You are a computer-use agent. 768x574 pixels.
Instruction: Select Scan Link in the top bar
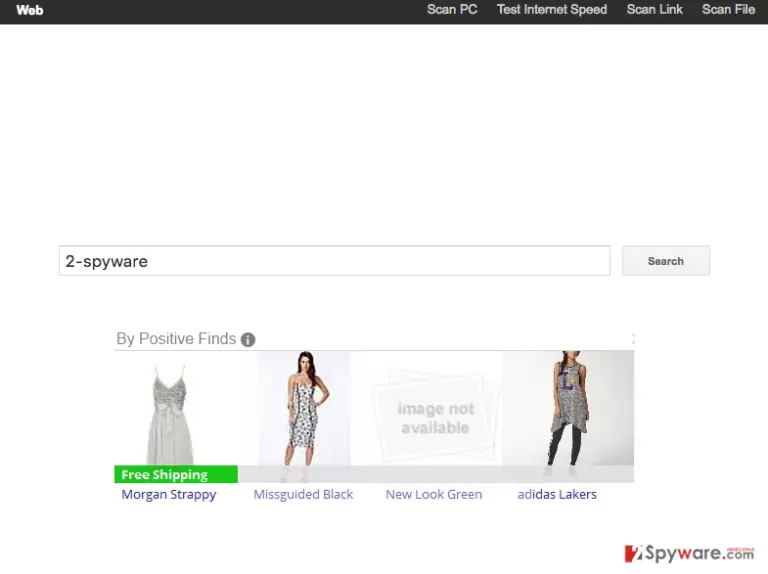click(654, 10)
